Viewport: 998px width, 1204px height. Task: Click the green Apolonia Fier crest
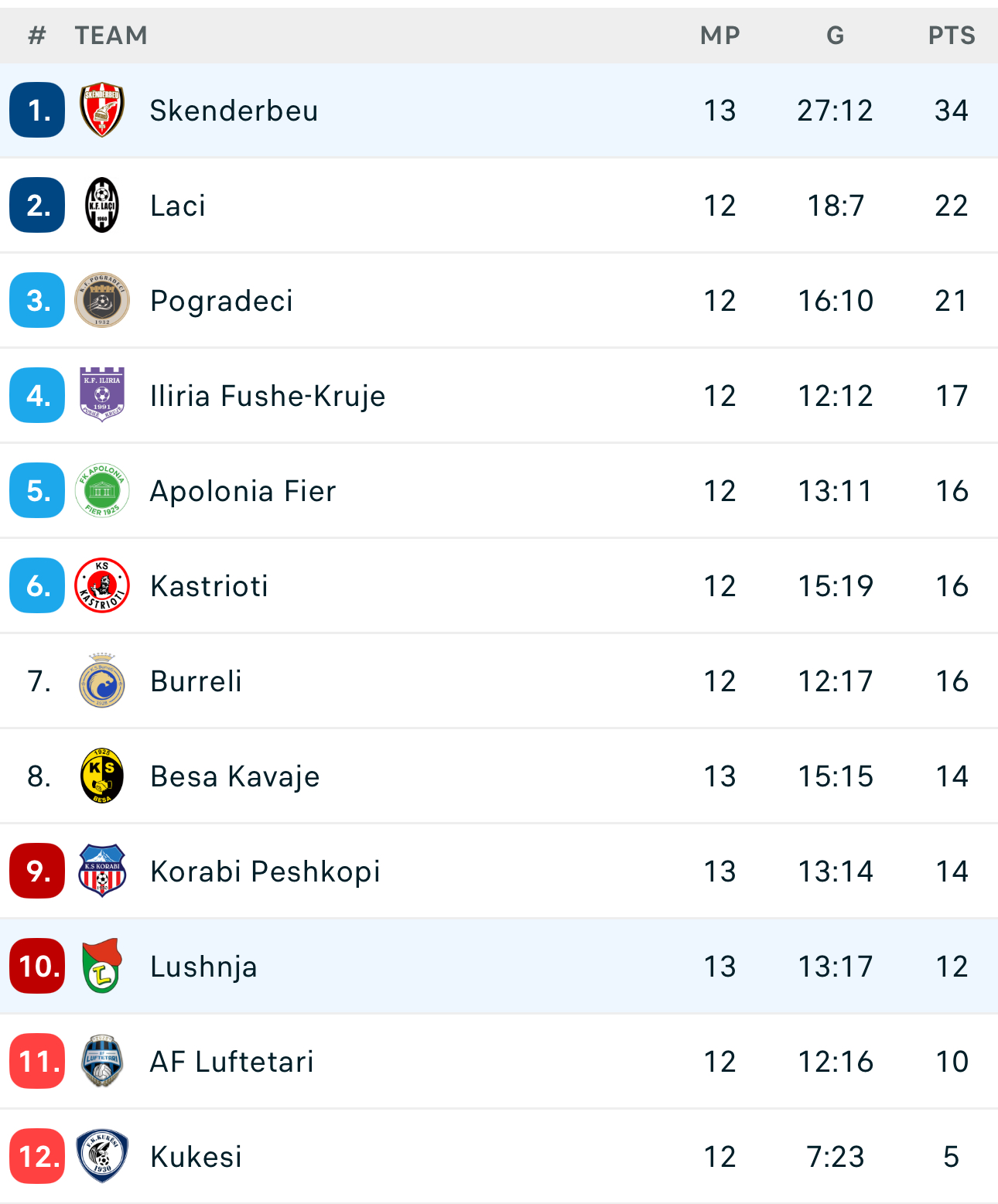coord(102,490)
